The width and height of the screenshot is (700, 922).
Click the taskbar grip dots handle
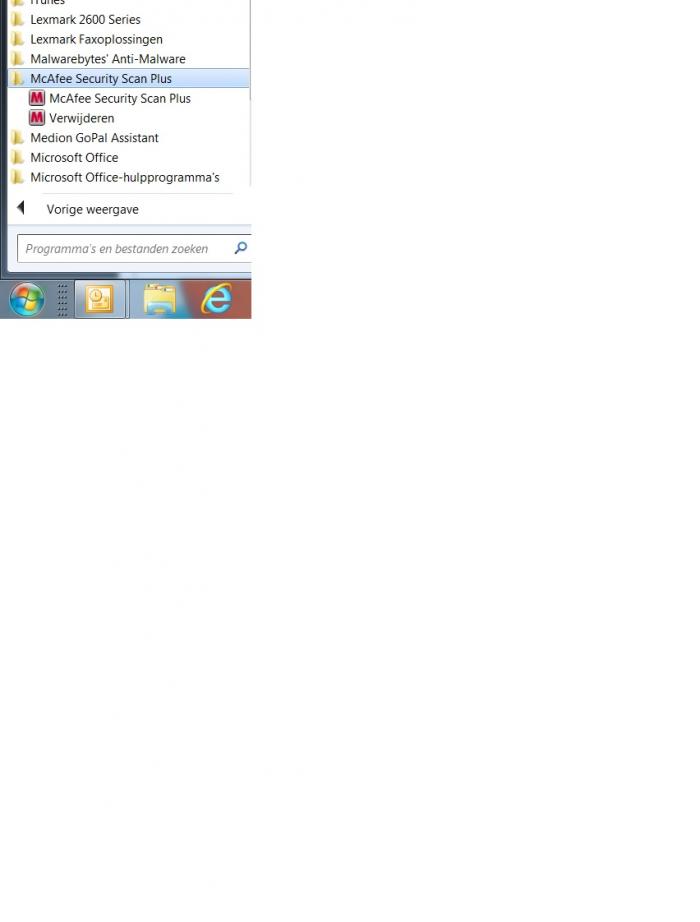click(x=62, y=300)
